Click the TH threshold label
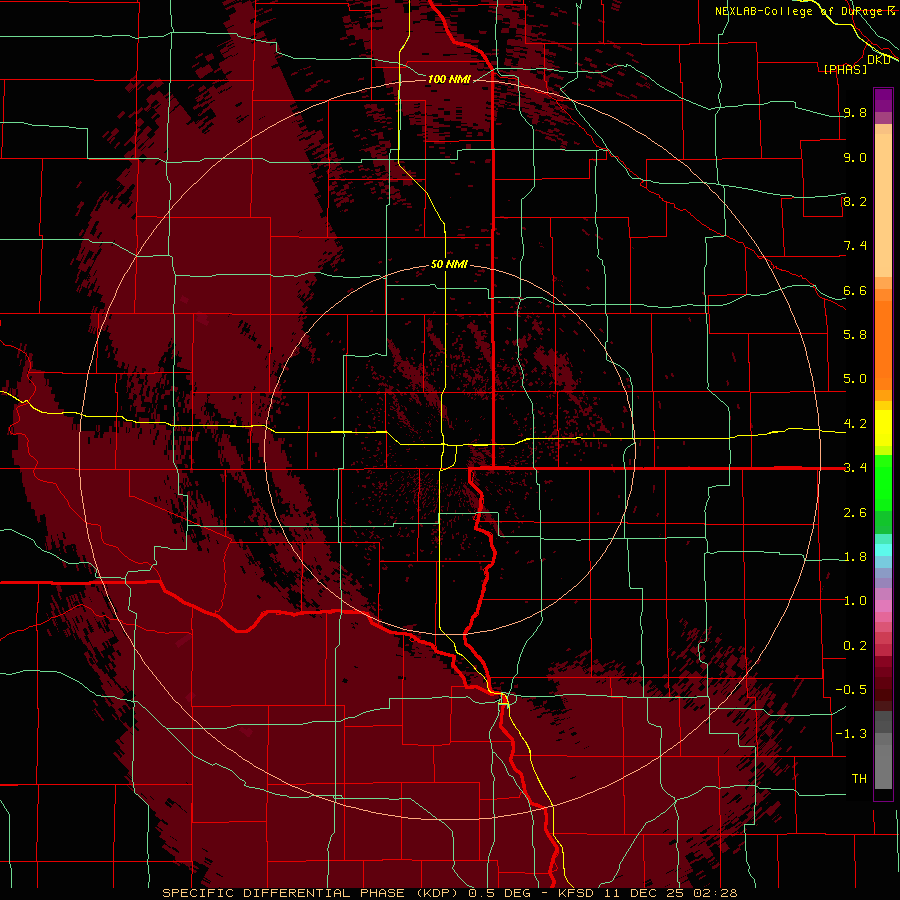This screenshot has width=900, height=900. click(x=859, y=779)
